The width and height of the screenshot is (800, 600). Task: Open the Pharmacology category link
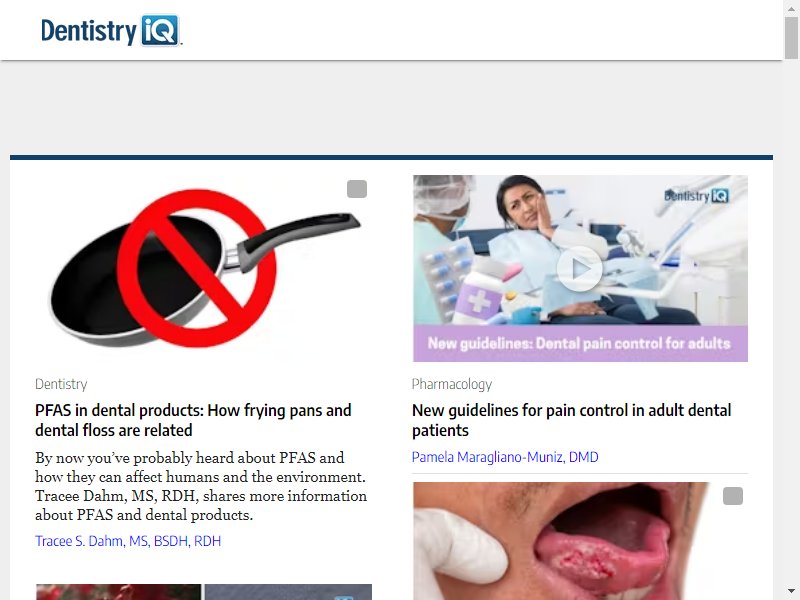(452, 384)
